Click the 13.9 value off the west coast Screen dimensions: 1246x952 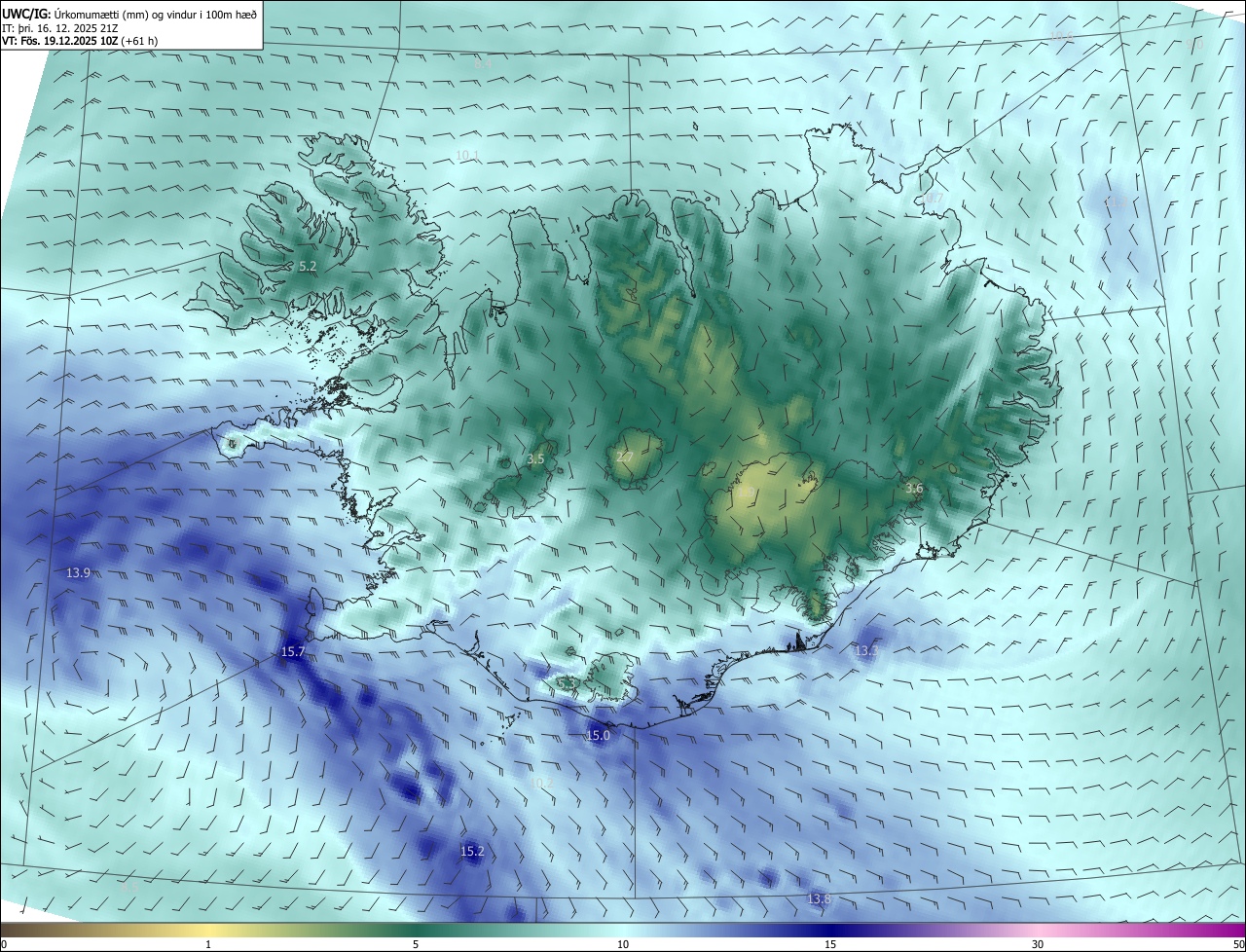tap(79, 573)
